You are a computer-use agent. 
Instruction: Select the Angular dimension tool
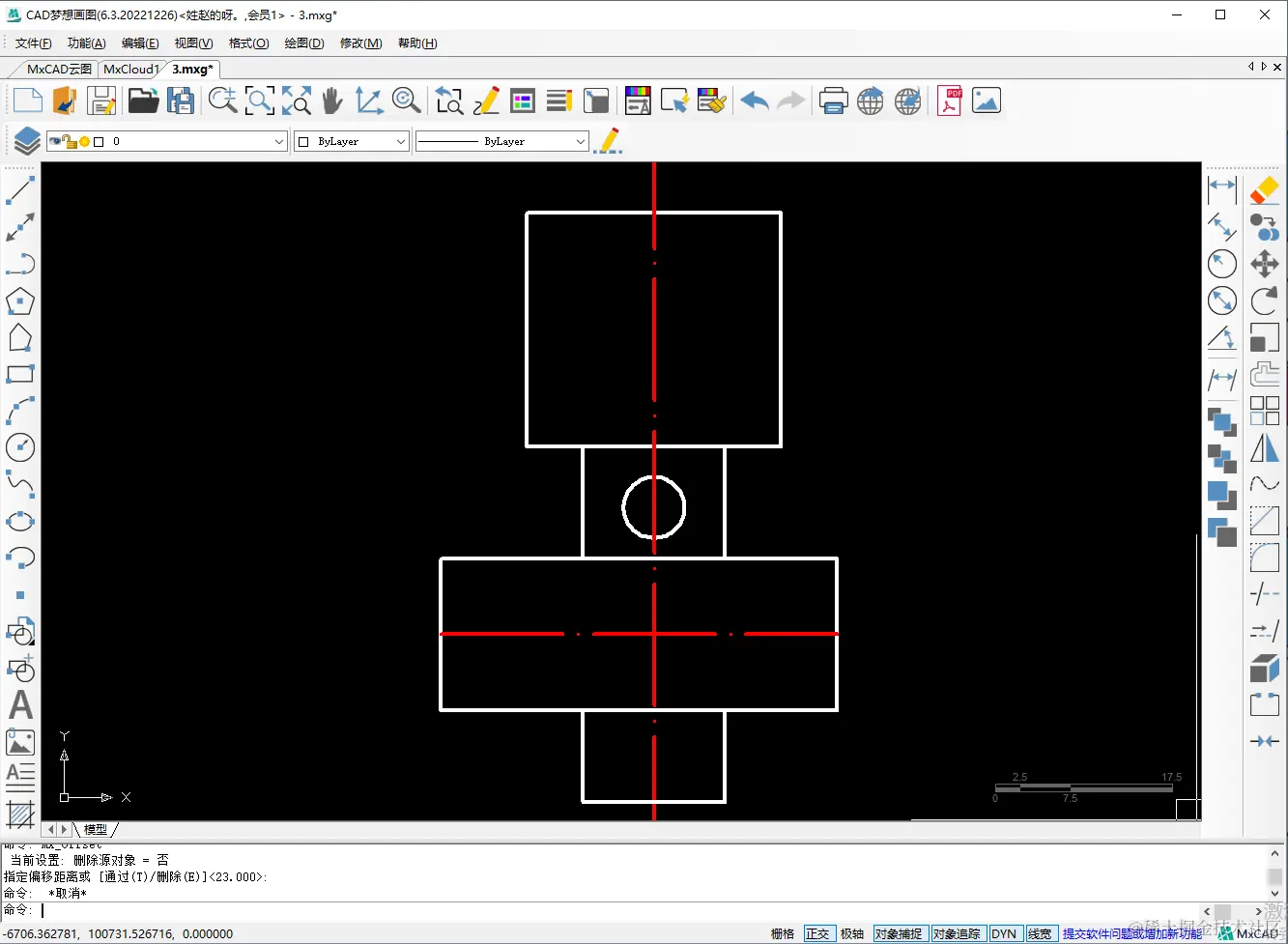click(x=1222, y=338)
